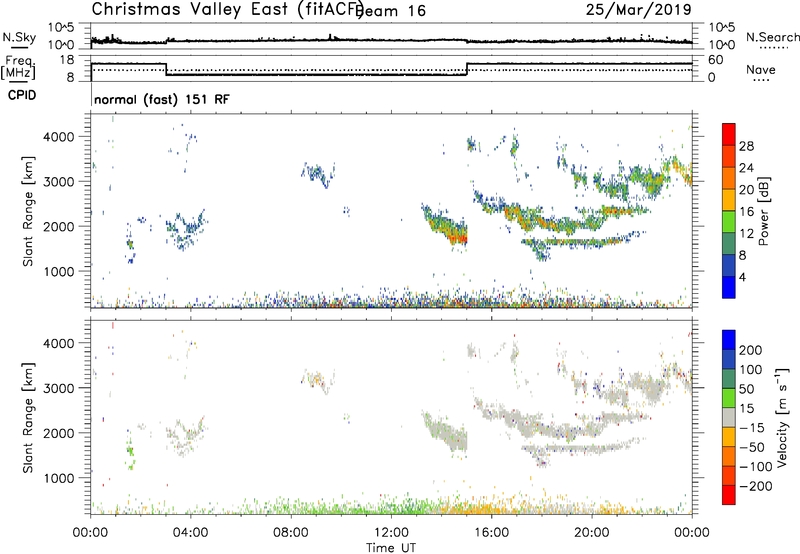Click the strong red echo near 15:00 in power panel
The width and height of the screenshot is (800, 554).
[x=460, y=238]
